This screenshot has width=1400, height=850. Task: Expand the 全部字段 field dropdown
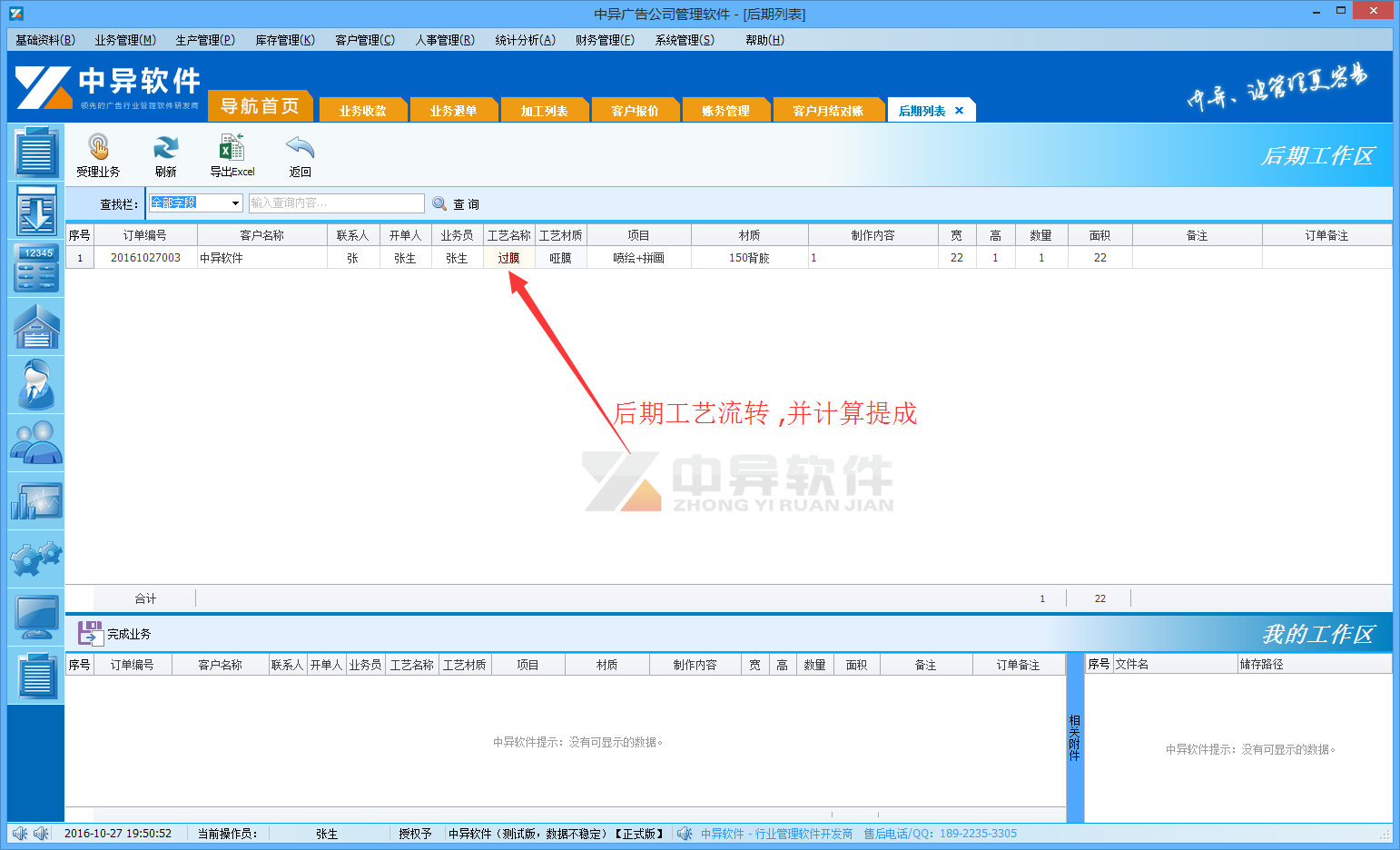click(234, 203)
